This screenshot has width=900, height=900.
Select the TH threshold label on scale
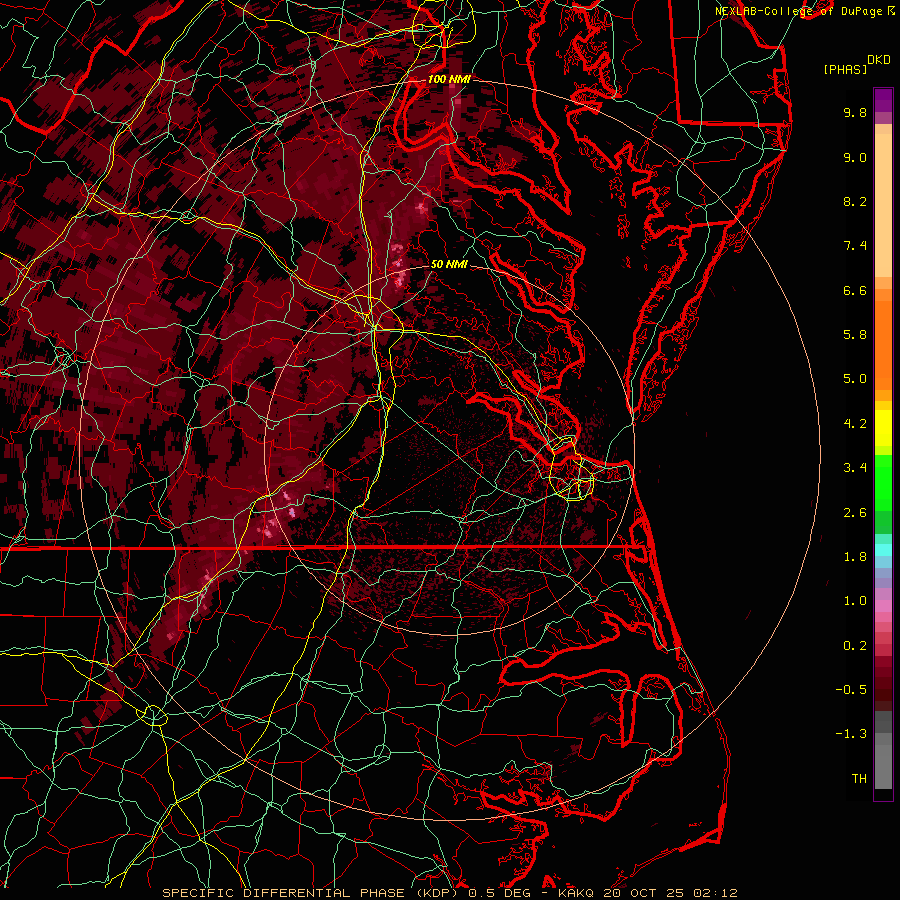[x=859, y=779]
